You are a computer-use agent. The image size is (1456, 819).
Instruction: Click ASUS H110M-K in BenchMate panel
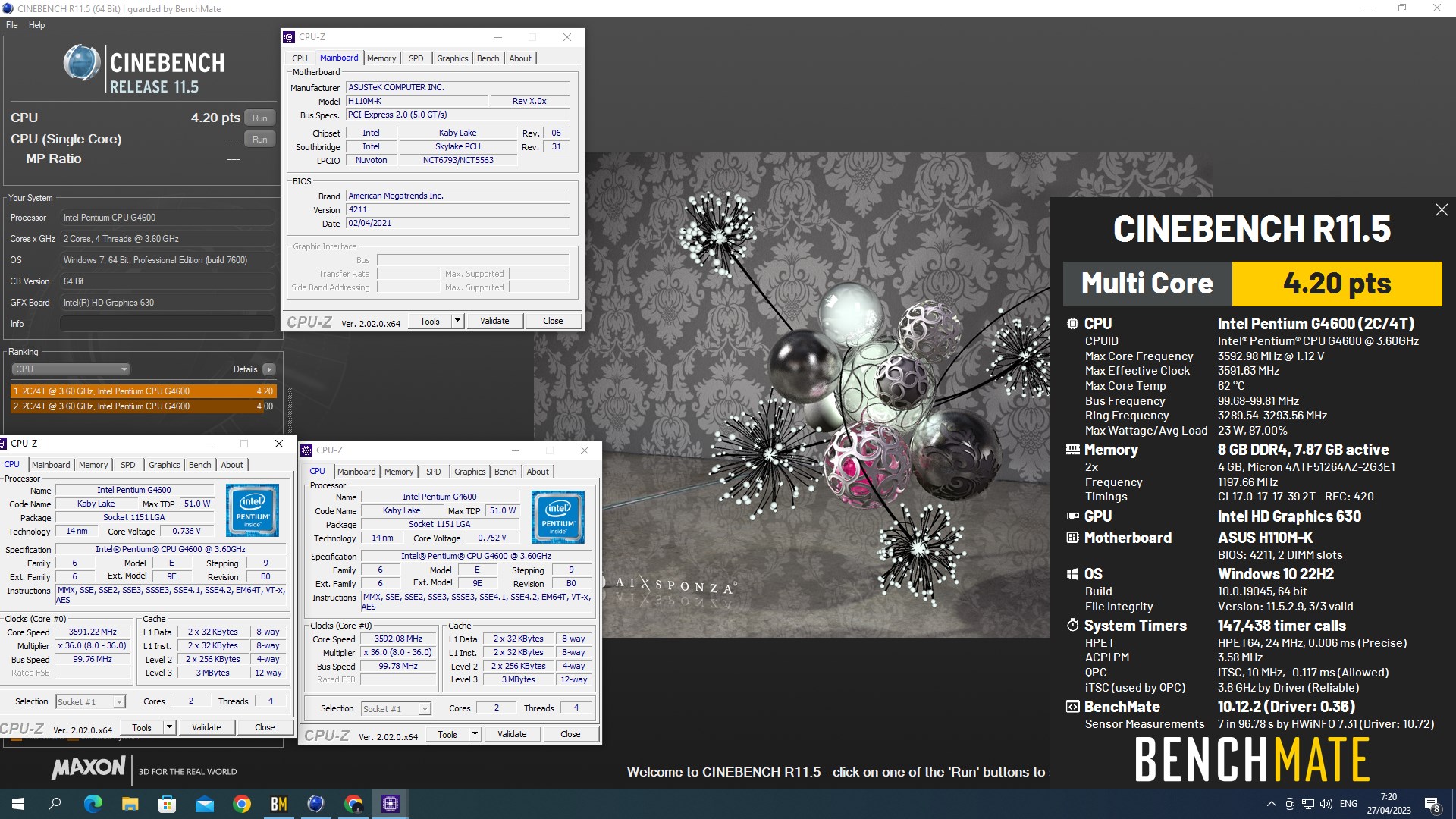tap(1265, 538)
